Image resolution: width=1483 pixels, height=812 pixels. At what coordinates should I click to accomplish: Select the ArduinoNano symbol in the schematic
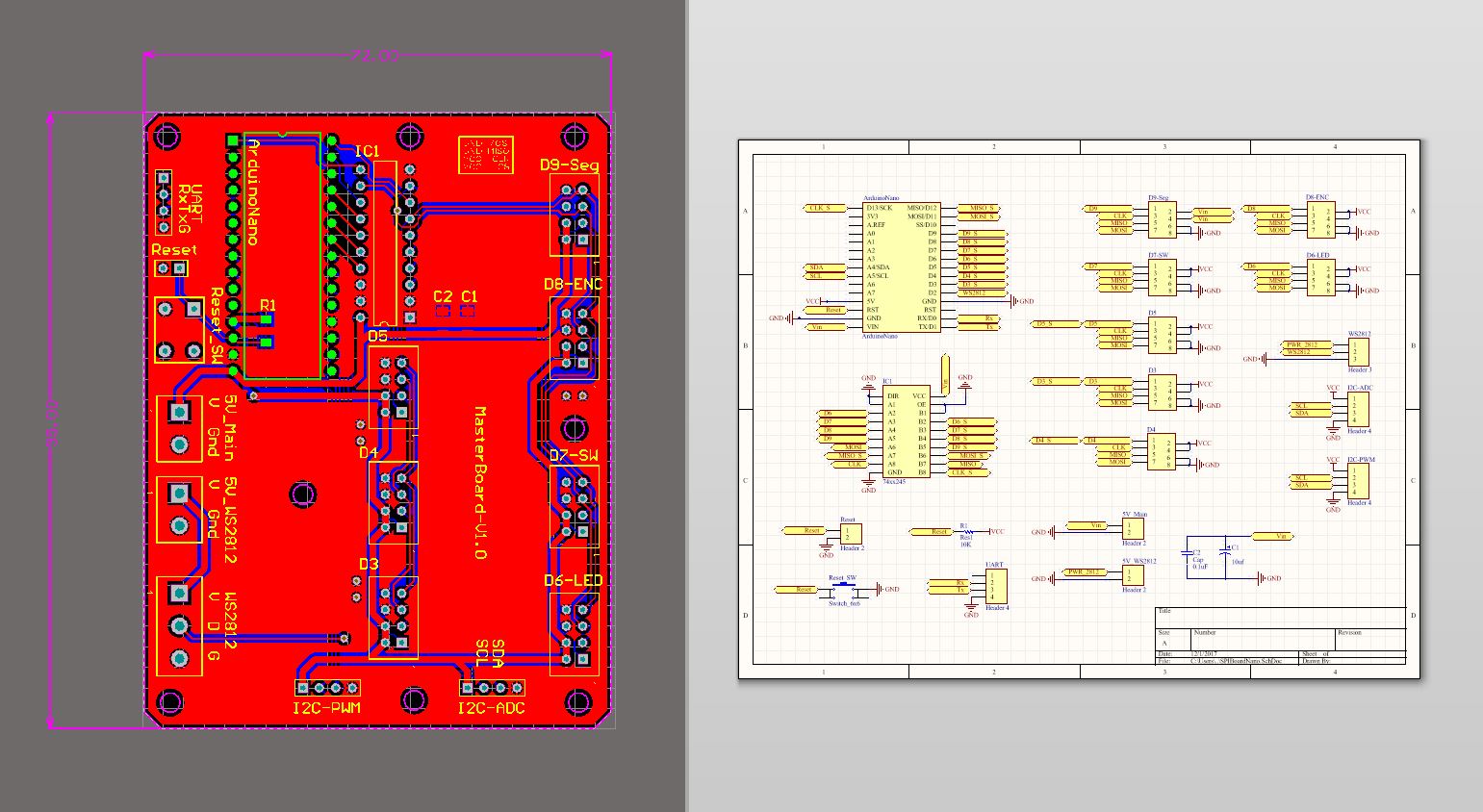(x=902, y=267)
